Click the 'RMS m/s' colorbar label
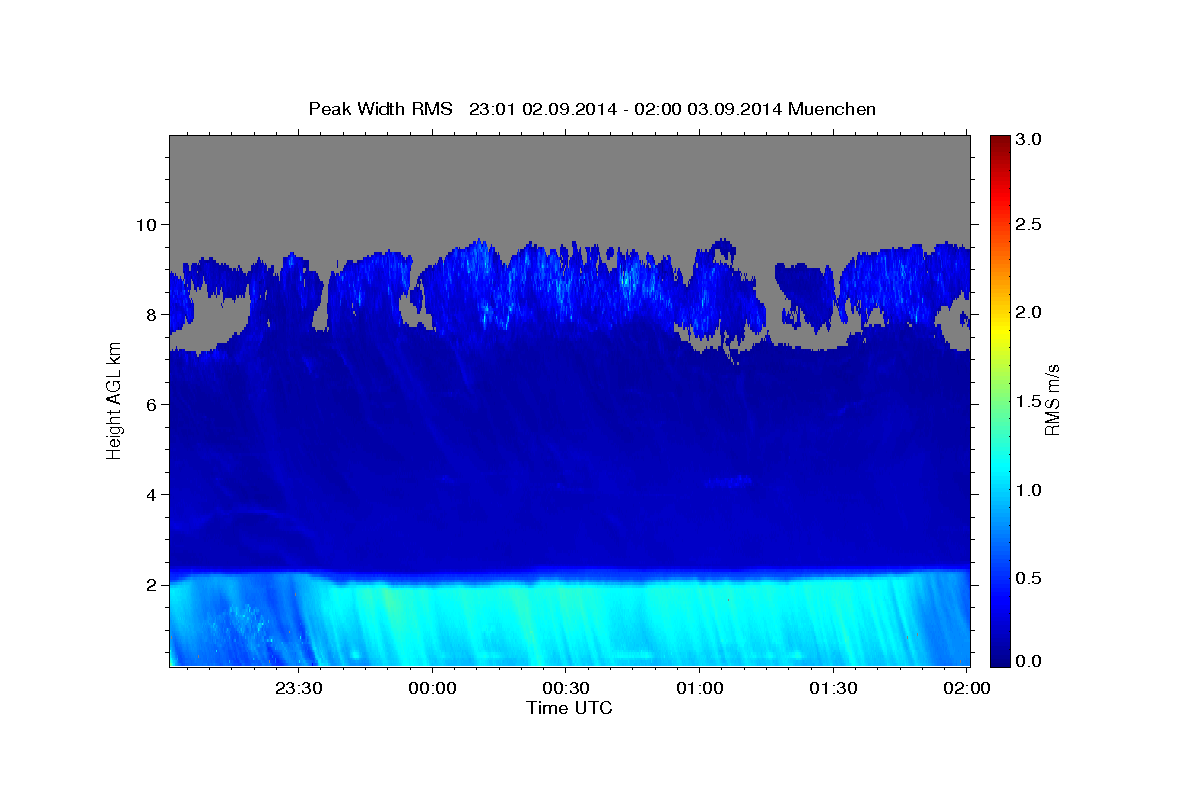1200x800 pixels. tap(1052, 400)
